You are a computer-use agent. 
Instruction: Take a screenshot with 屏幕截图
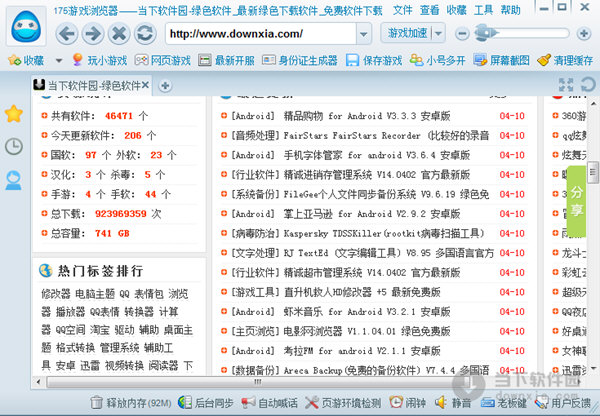(501, 60)
